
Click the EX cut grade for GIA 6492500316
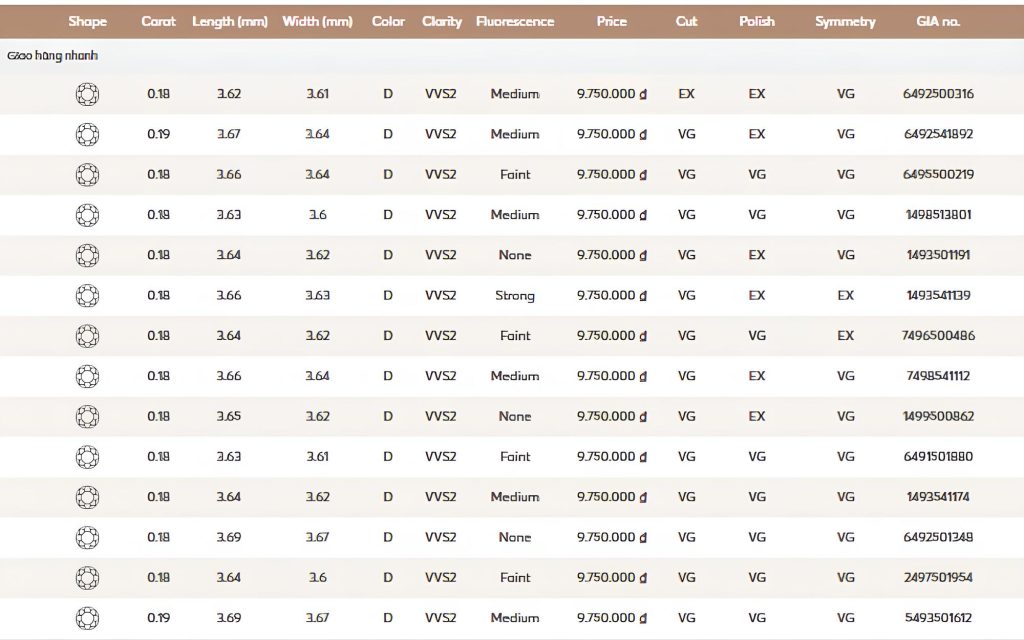[x=686, y=94]
